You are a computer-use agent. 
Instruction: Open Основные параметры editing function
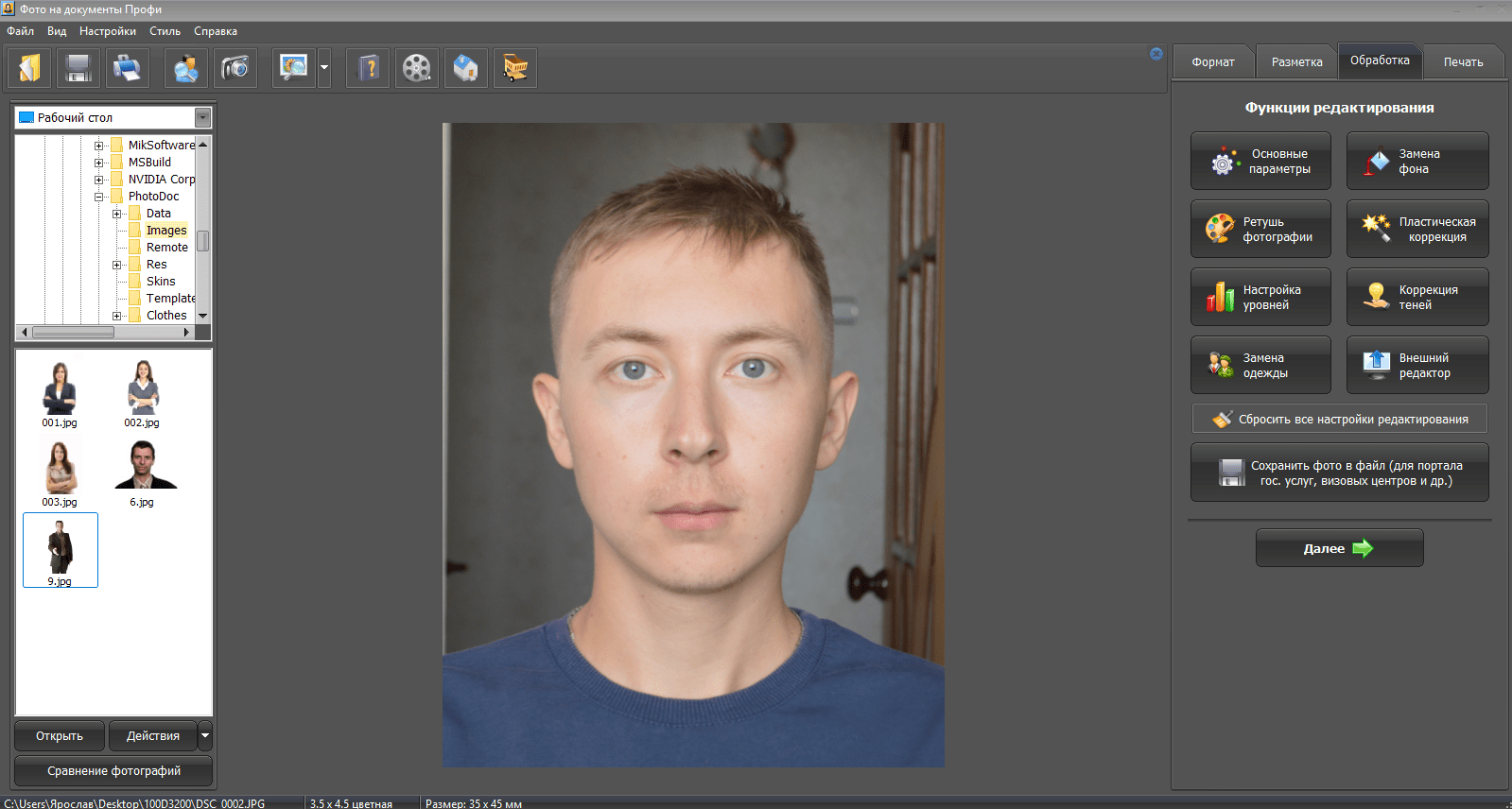1260,162
